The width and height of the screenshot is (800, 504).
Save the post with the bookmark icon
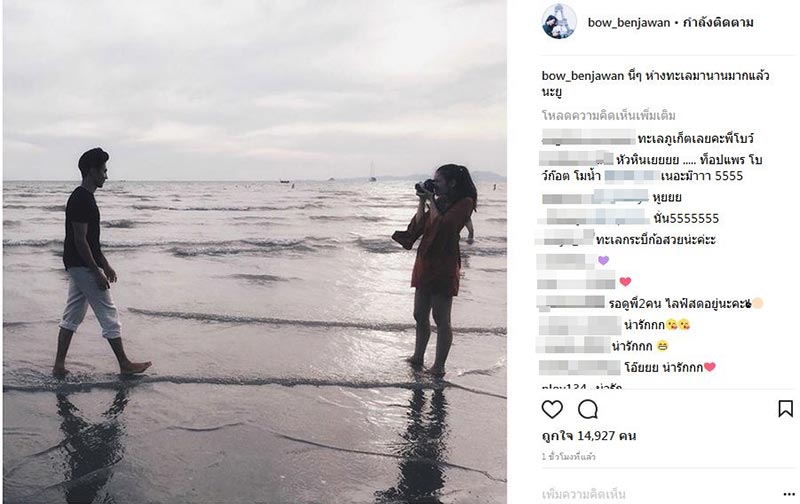tap(785, 409)
